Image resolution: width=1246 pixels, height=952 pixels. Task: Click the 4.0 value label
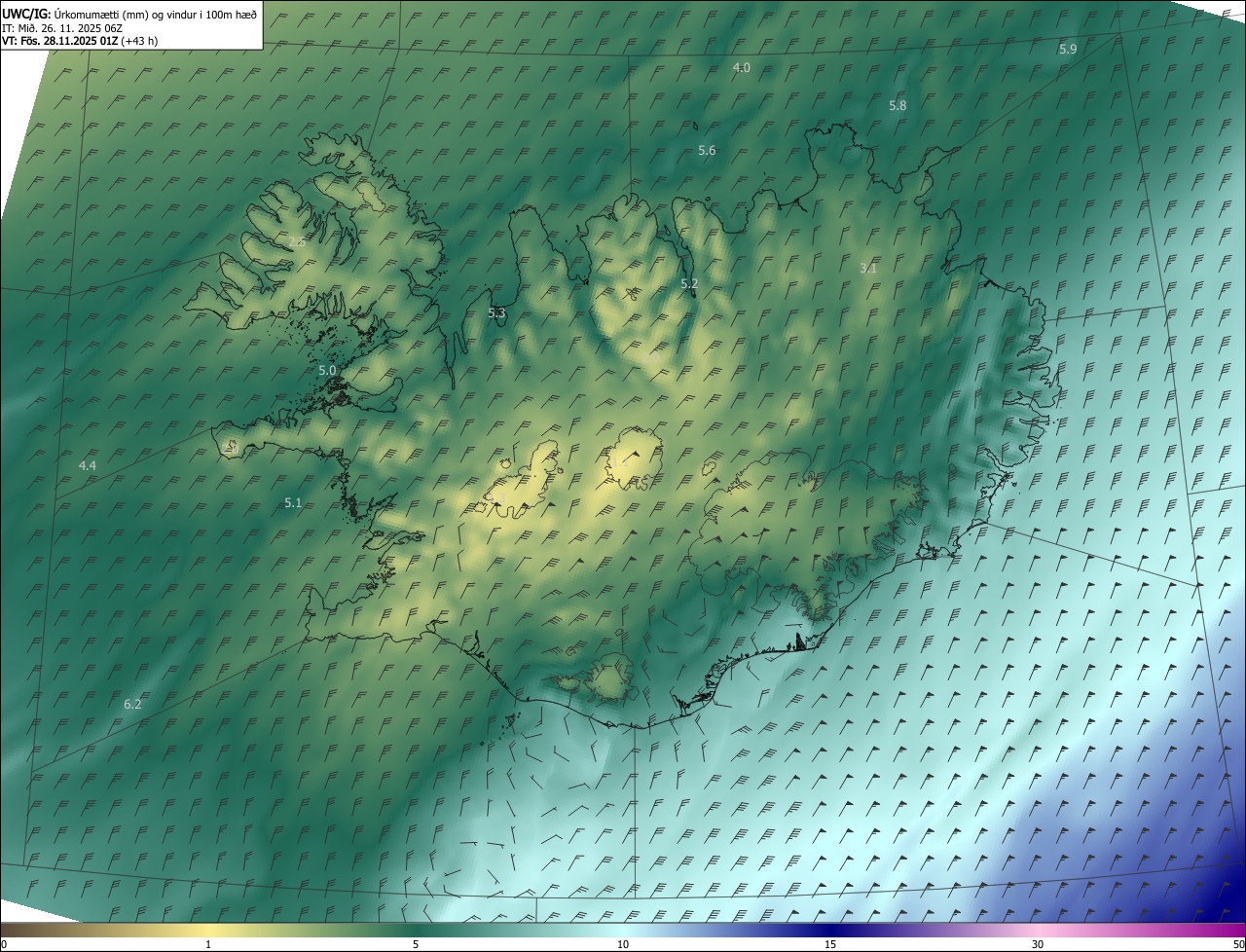point(742,67)
